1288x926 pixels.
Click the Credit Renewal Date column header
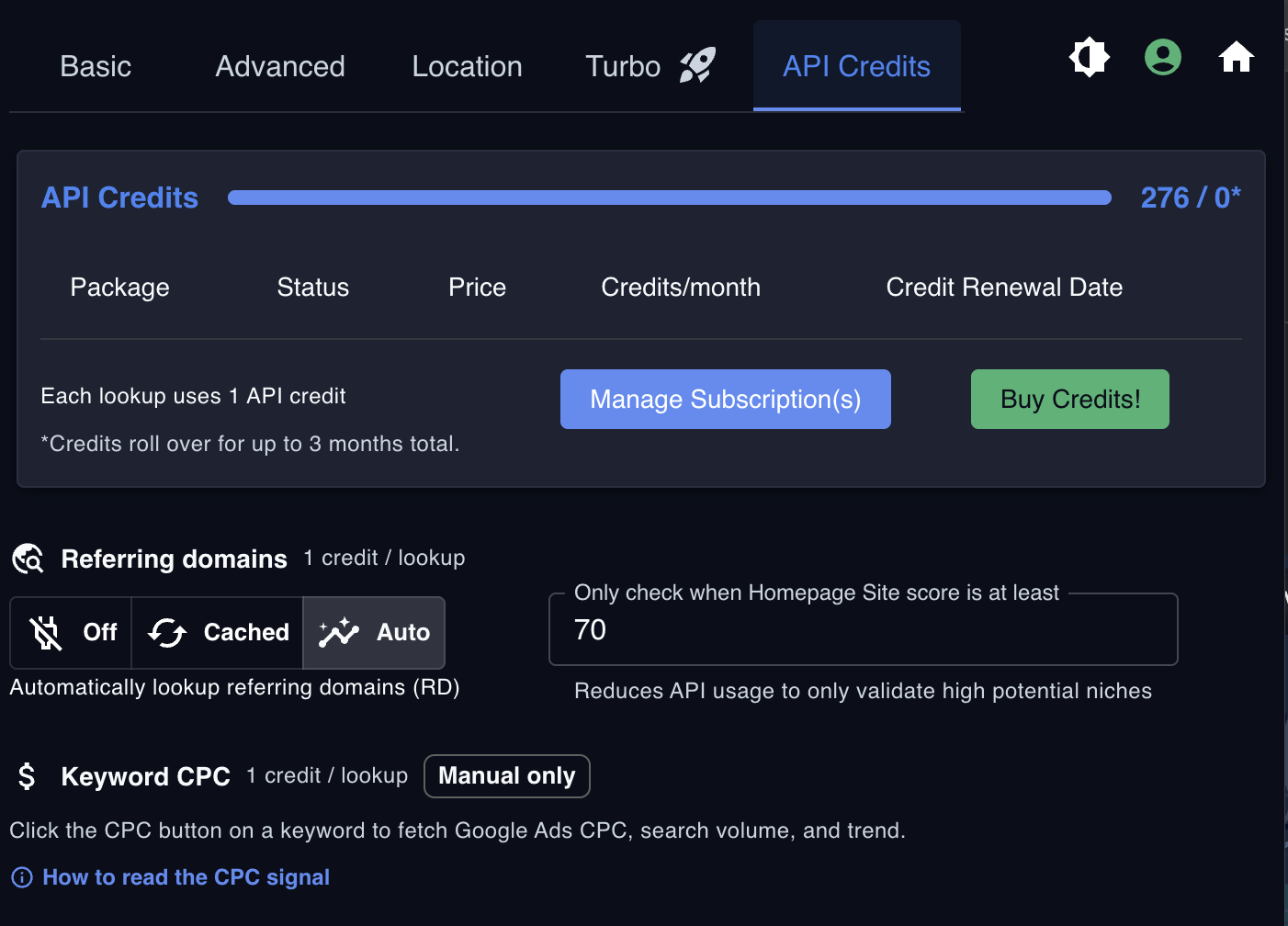tap(1004, 288)
